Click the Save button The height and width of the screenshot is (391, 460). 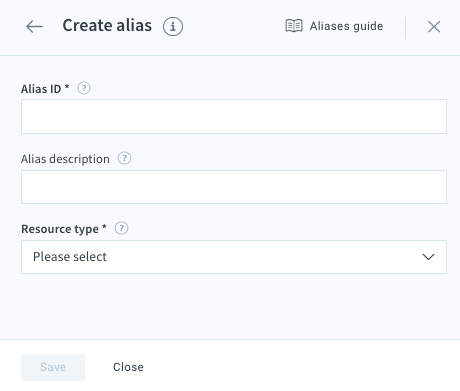53,367
